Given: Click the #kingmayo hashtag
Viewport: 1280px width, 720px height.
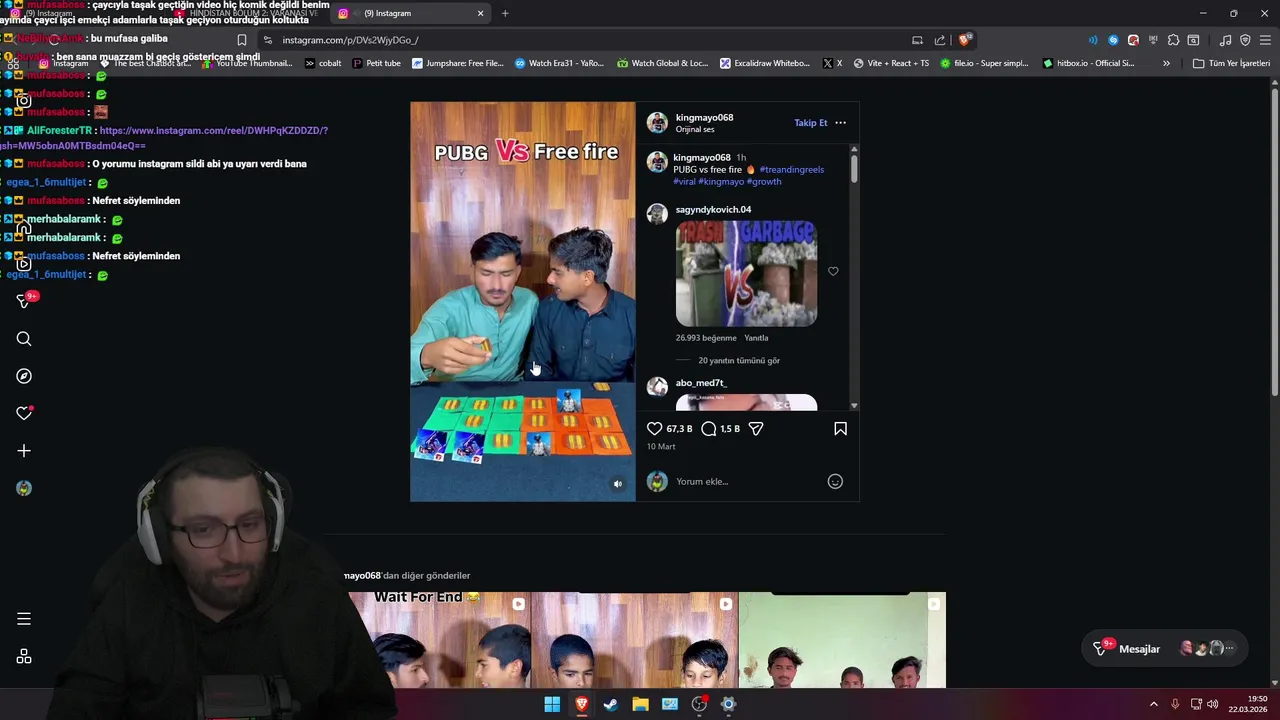Looking at the screenshot, I should coord(721,182).
